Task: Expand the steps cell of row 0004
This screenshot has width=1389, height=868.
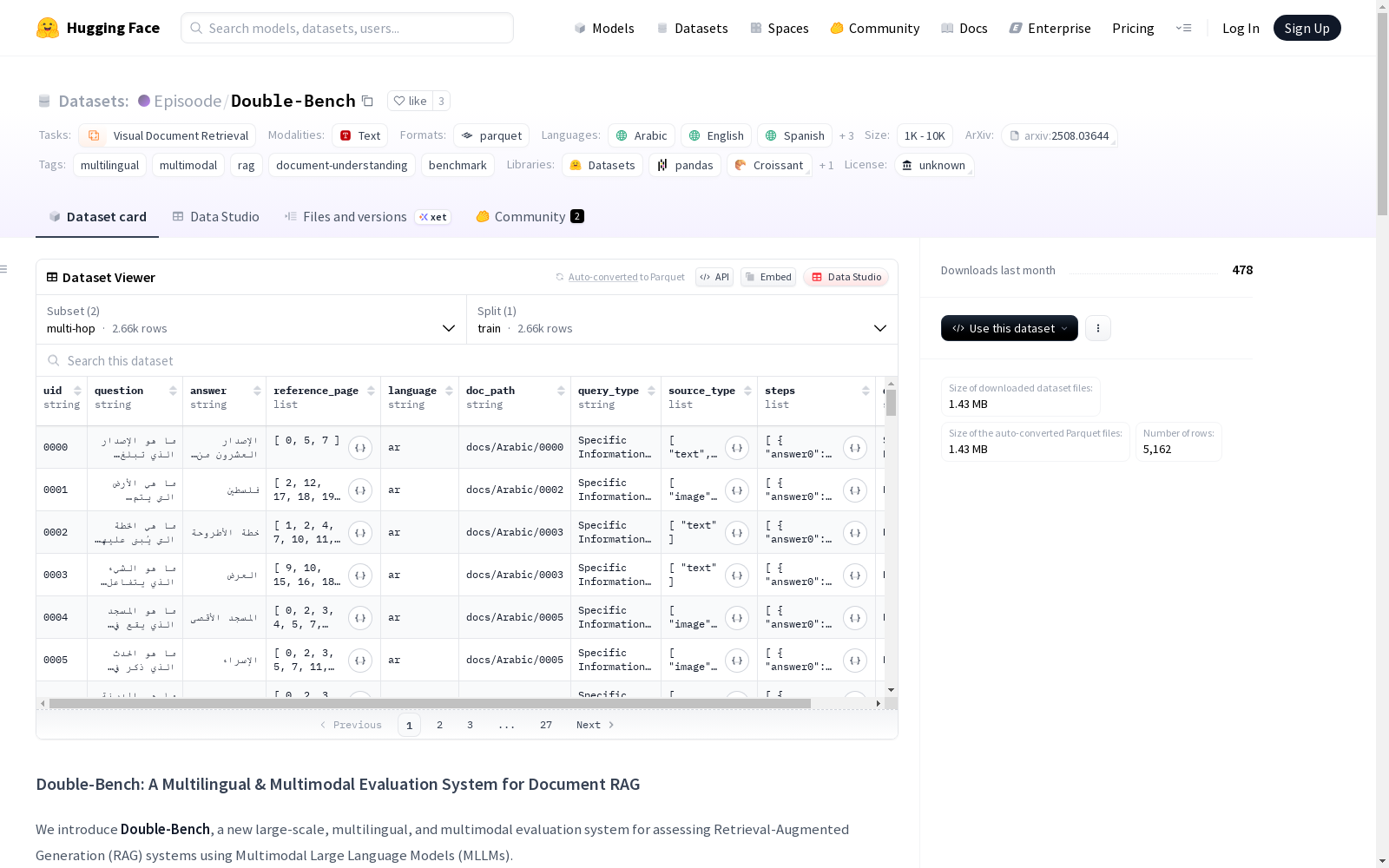Action: [855, 618]
